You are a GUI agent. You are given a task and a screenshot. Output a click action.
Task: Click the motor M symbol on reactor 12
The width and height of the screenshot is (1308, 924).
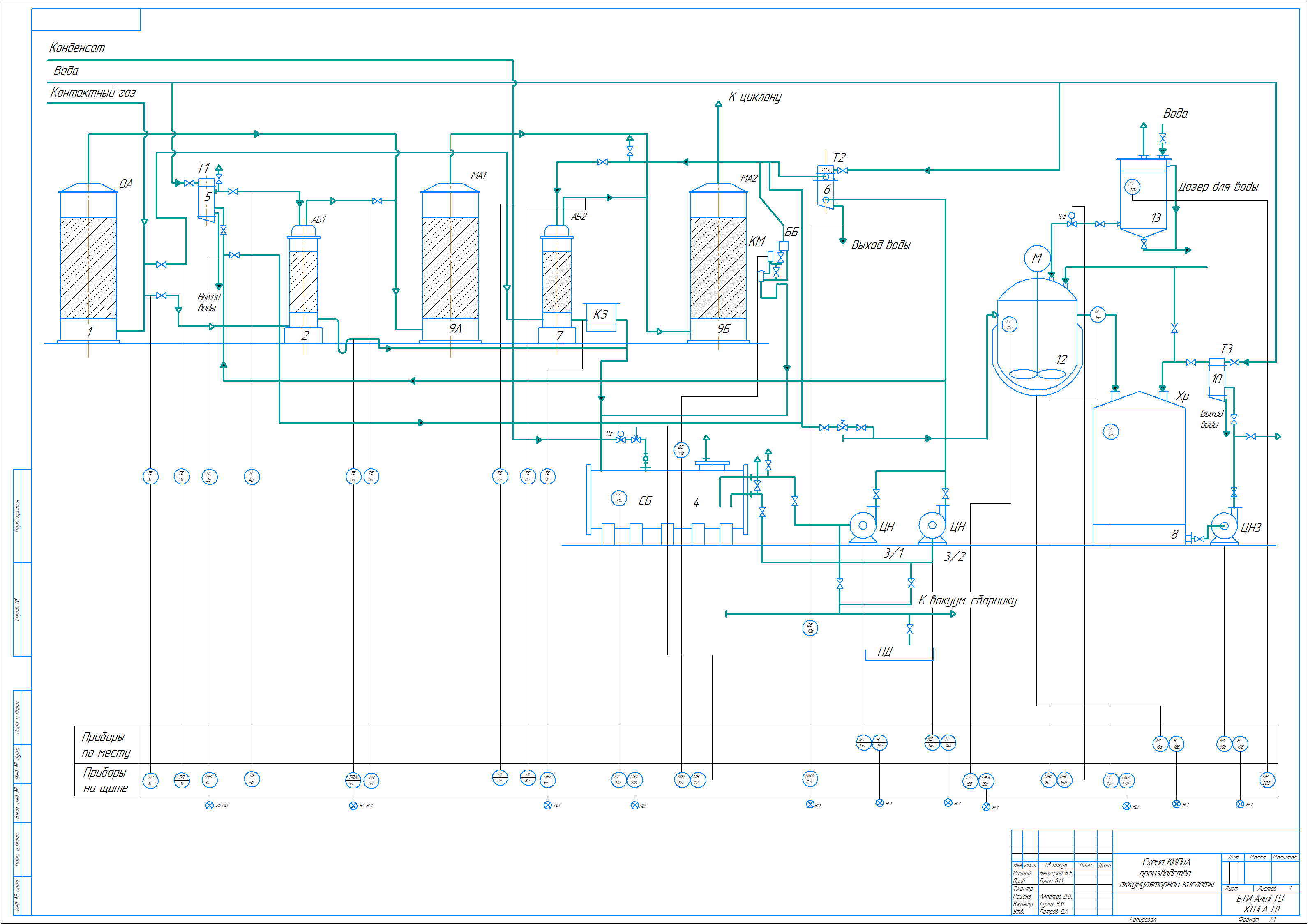point(1037,258)
